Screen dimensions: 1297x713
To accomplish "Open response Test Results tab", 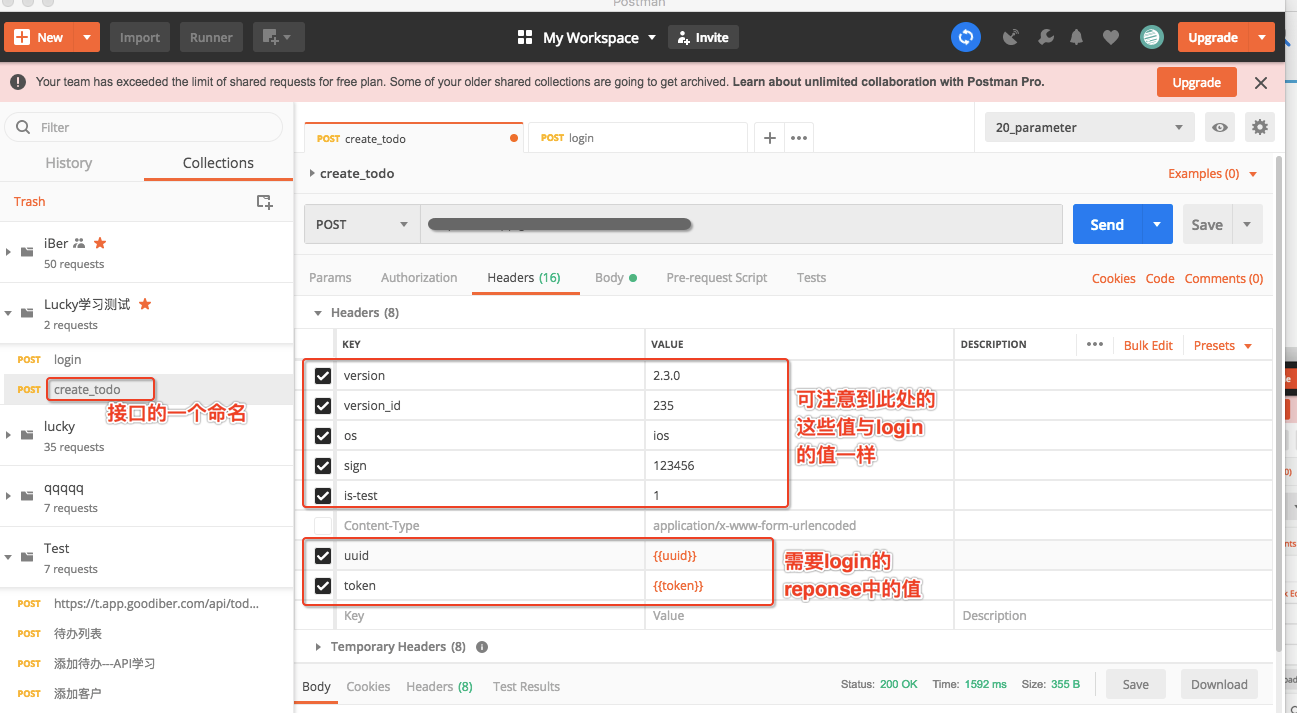I will pos(526,687).
